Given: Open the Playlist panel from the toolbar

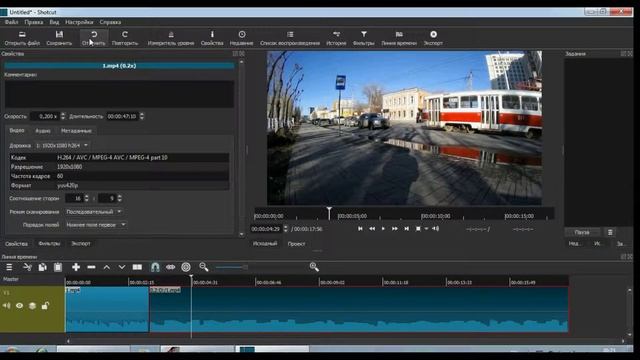Looking at the screenshot, I should coord(290,35).
